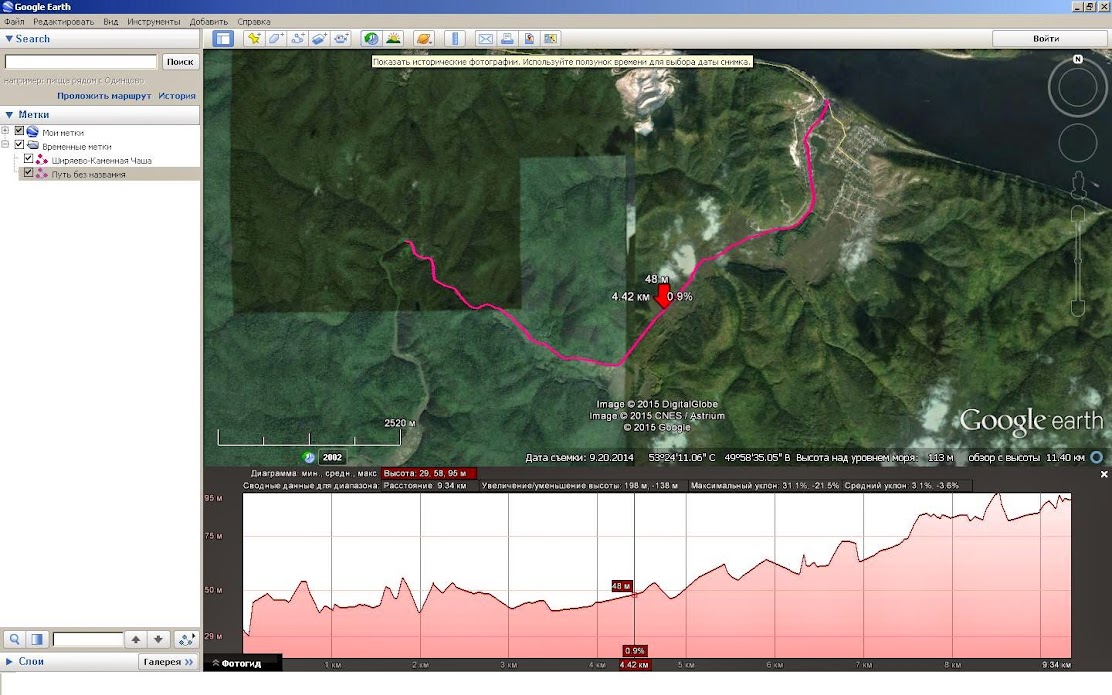The height and width of the screenshot is (695, 1112).
Task: Open the Файл menu
Action: click(x=14, y=21)
